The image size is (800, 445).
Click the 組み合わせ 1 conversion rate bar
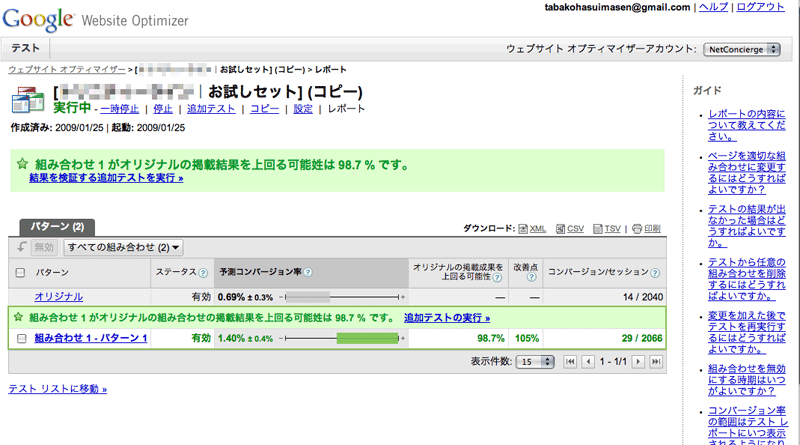(340, 339)
